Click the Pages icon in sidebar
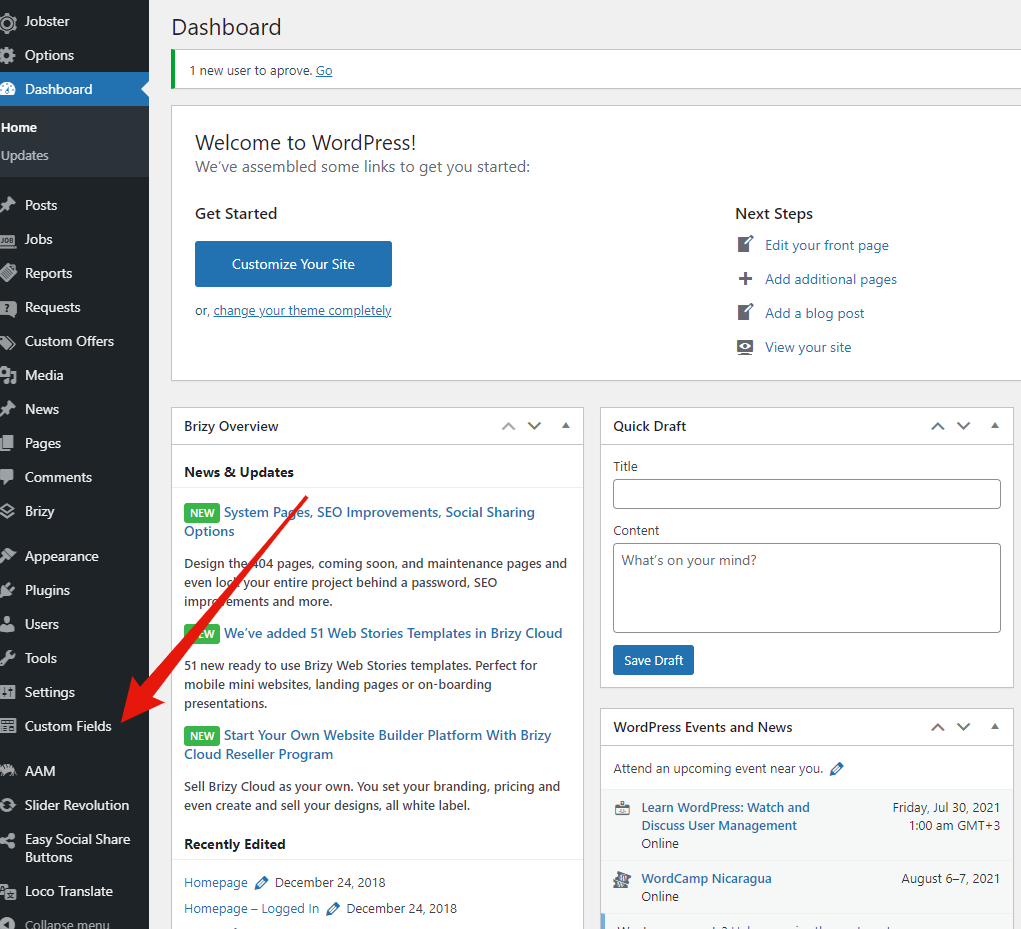 (7, 443)
